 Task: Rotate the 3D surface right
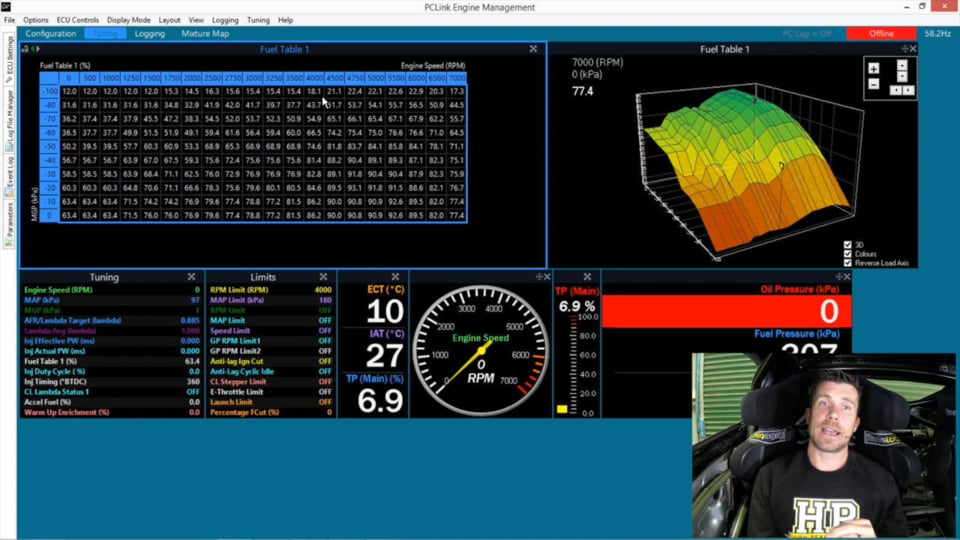pos(909,91)
